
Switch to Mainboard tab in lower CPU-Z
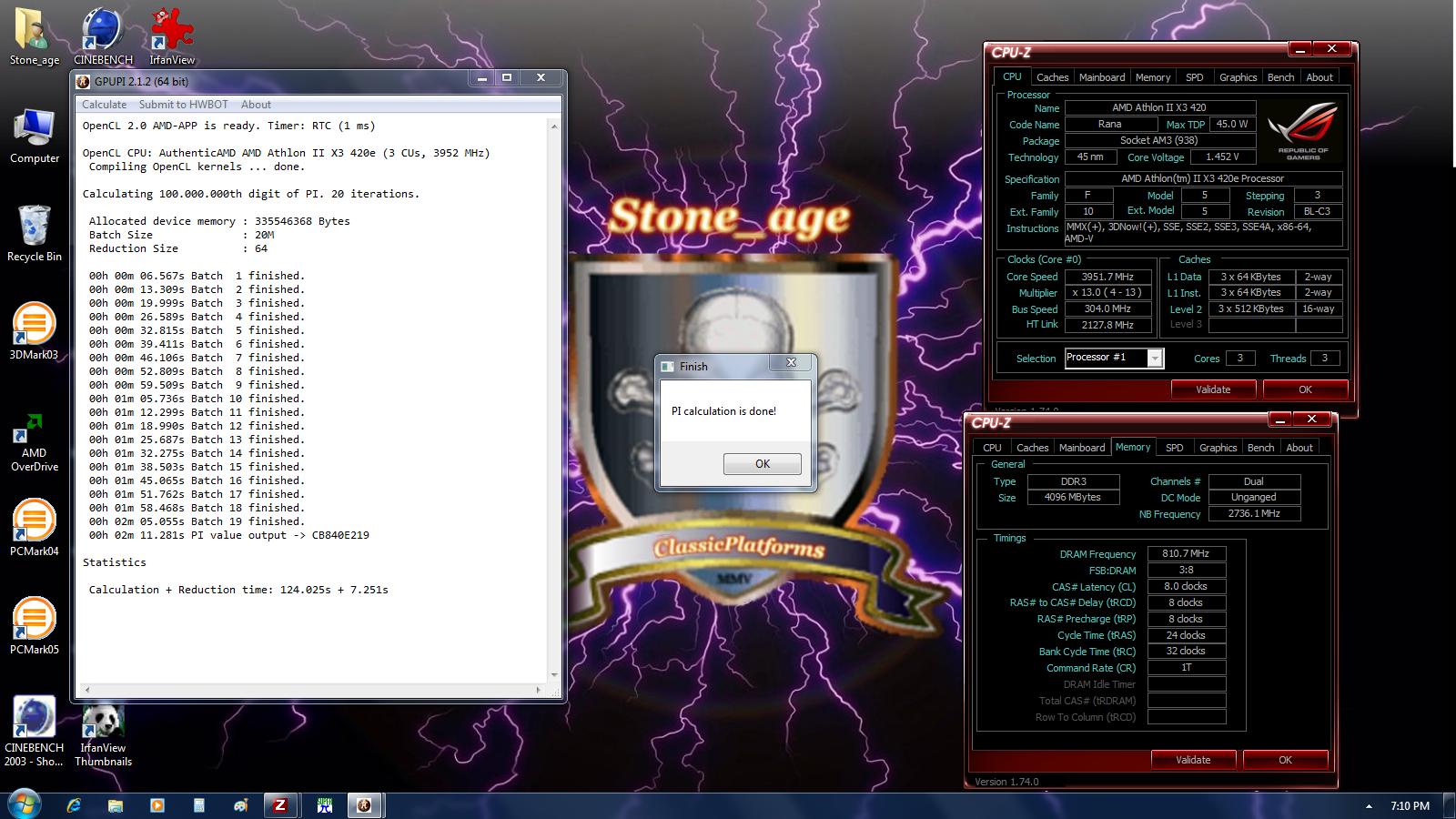point(1082,448)
